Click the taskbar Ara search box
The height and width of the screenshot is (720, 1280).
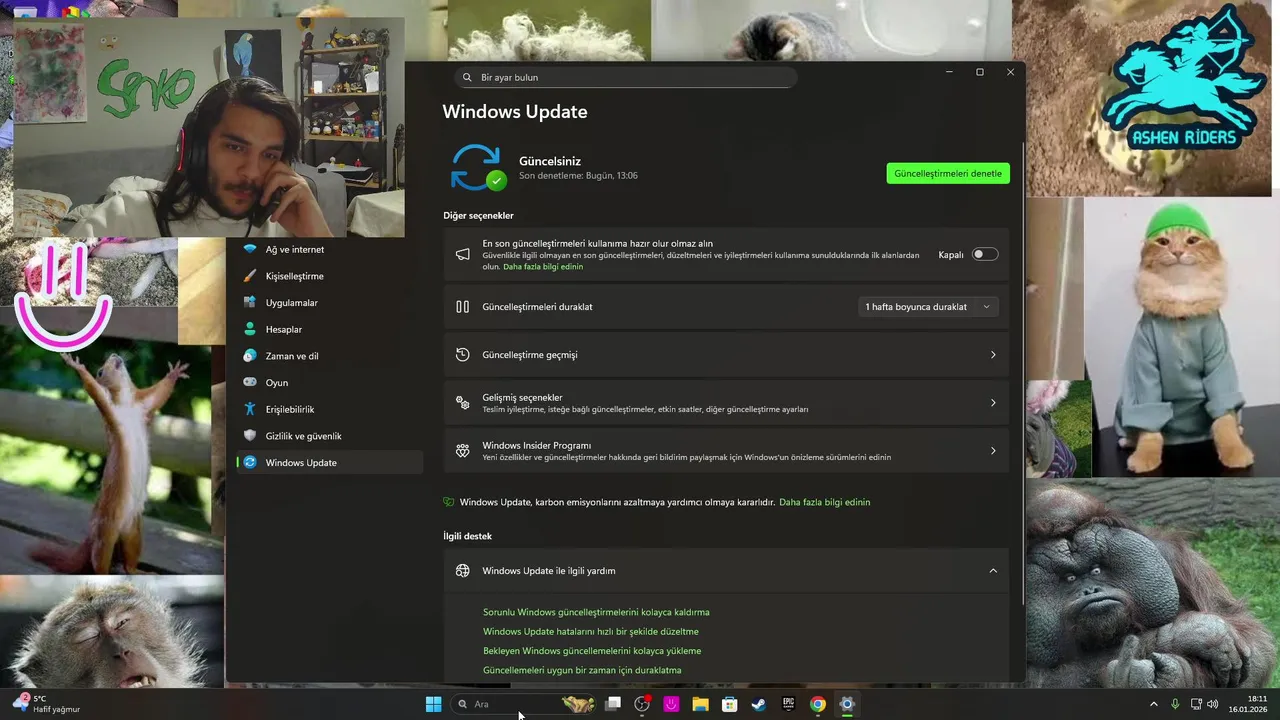pos(524,704)
